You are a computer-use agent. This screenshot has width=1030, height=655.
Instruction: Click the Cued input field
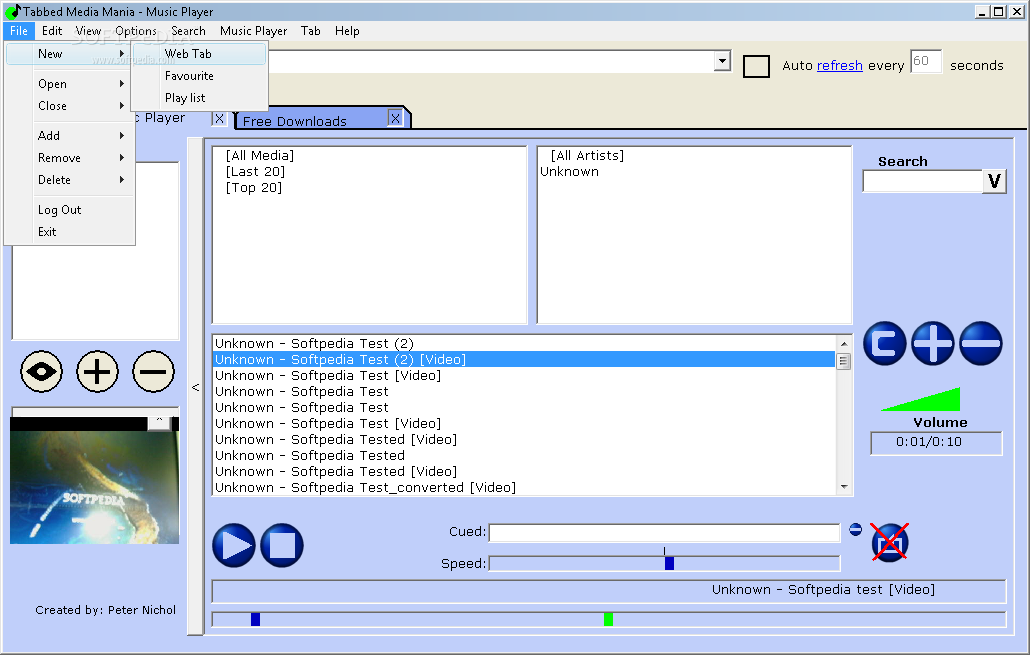coord(664,532)
